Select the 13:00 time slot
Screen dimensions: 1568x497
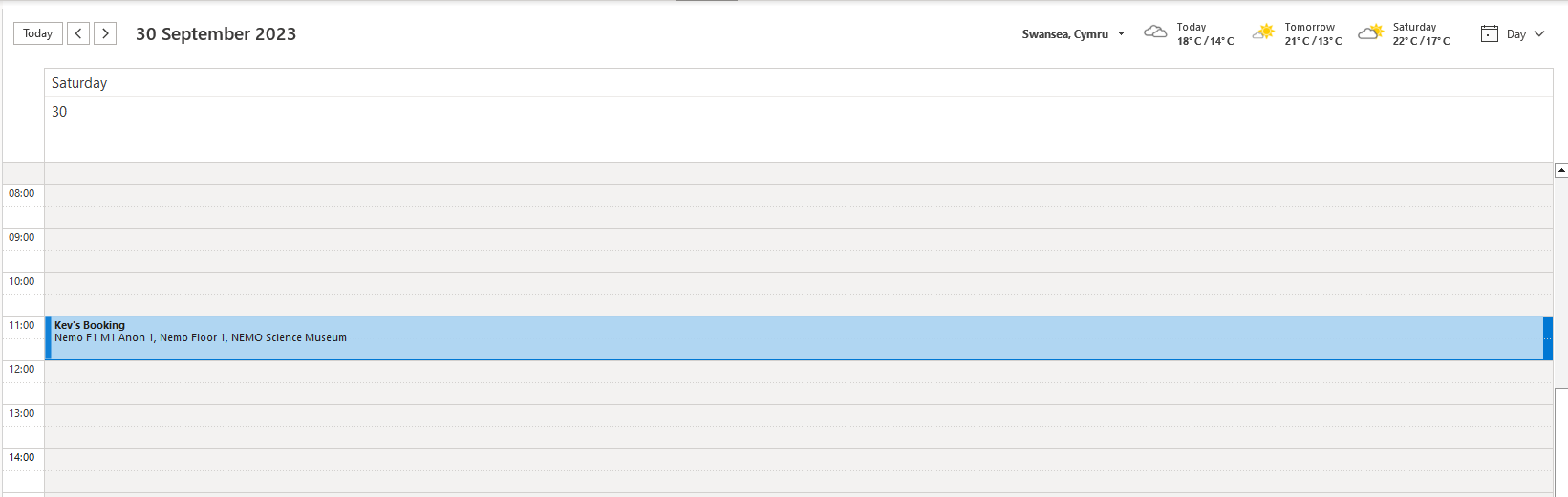click(x=764, y=416)
